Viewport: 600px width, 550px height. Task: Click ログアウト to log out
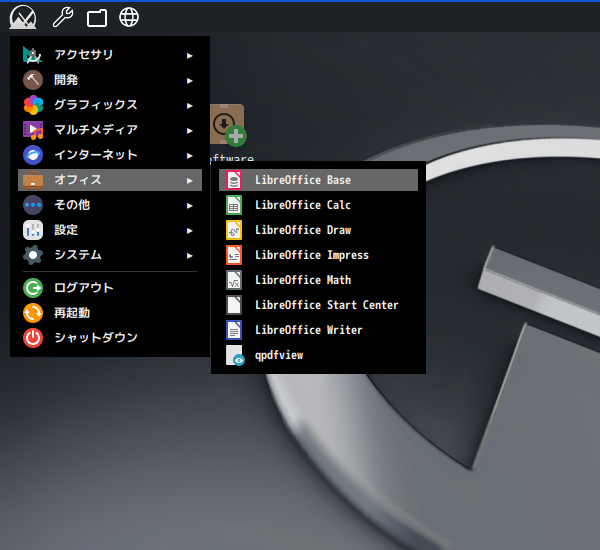(83, 288)
